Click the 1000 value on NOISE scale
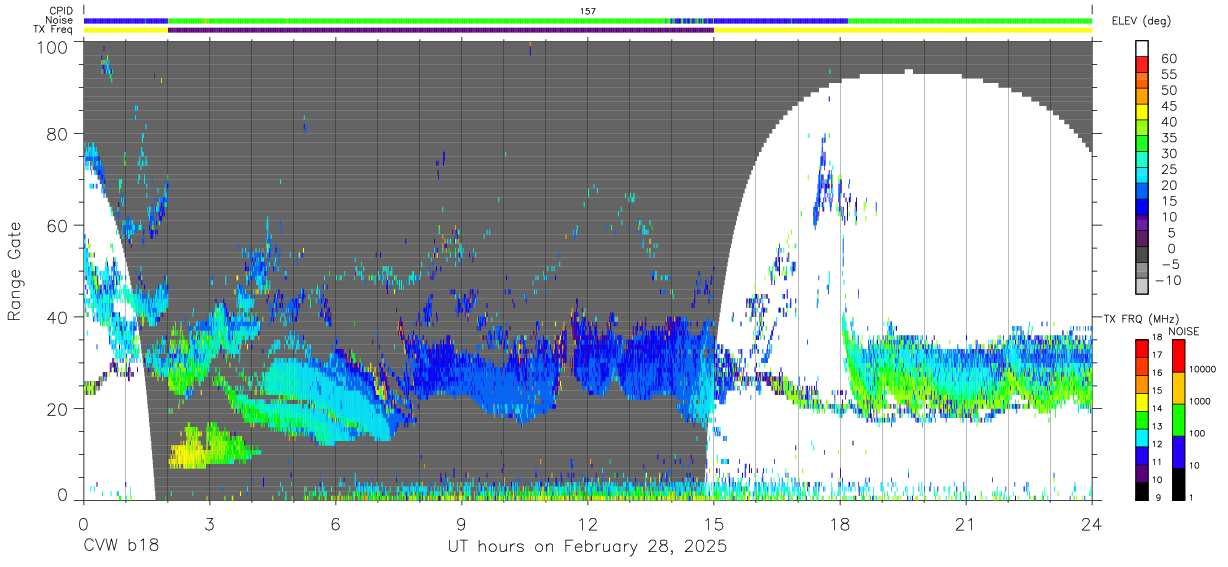 click(1202, 402)
